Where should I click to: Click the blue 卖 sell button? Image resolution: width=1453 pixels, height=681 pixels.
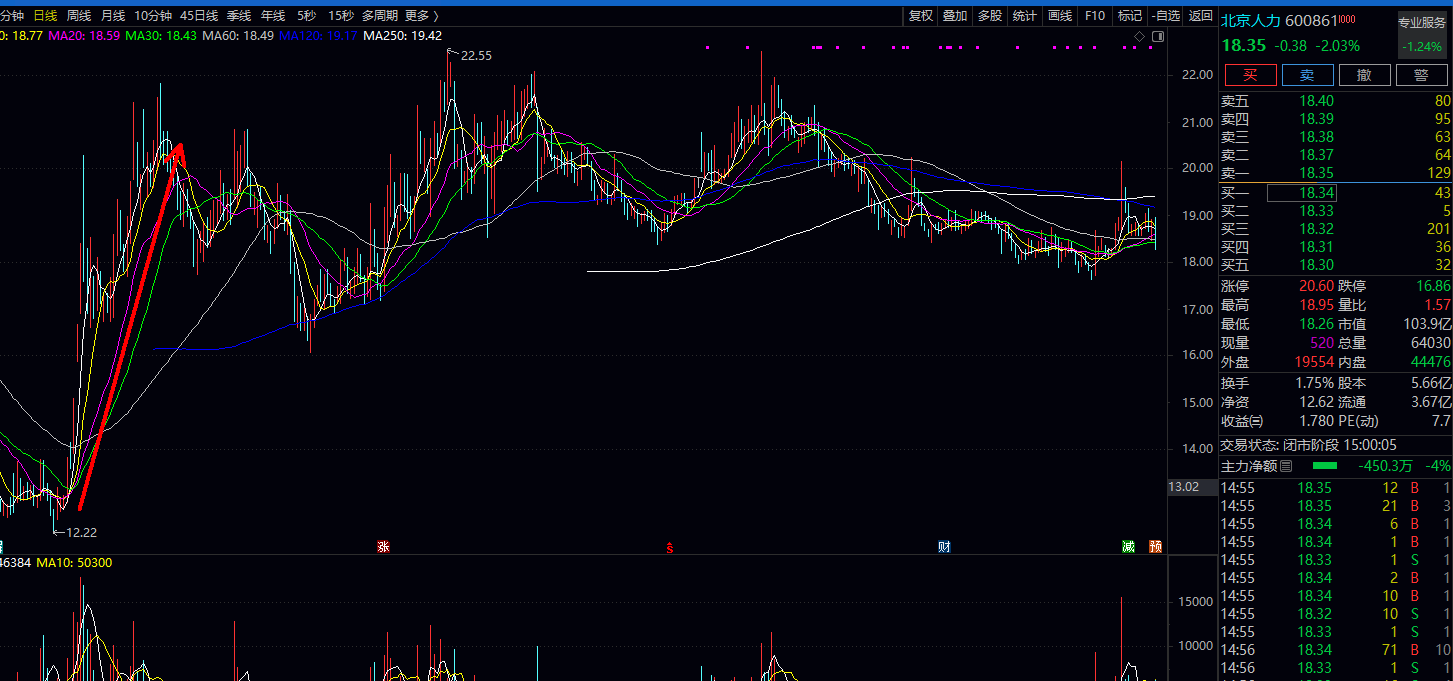pyautogui.click(x=1308, y=75)
